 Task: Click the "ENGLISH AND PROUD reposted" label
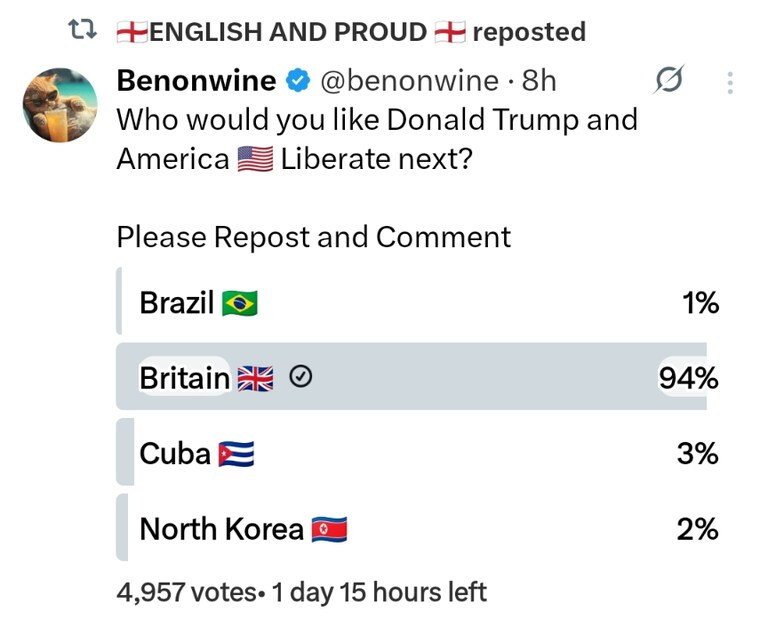coord(350,32)
